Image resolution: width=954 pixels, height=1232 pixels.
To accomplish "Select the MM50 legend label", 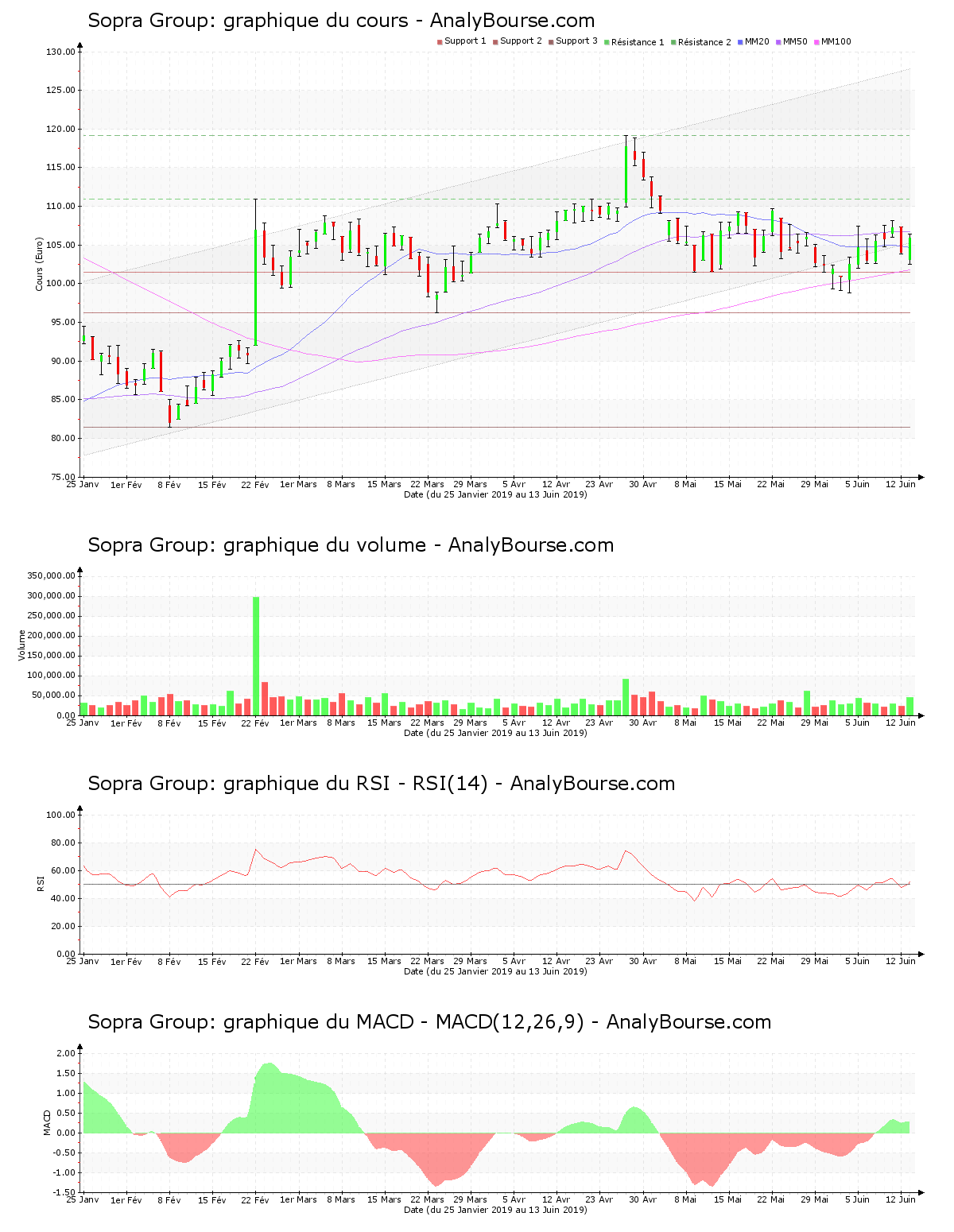I will point(795,41).
